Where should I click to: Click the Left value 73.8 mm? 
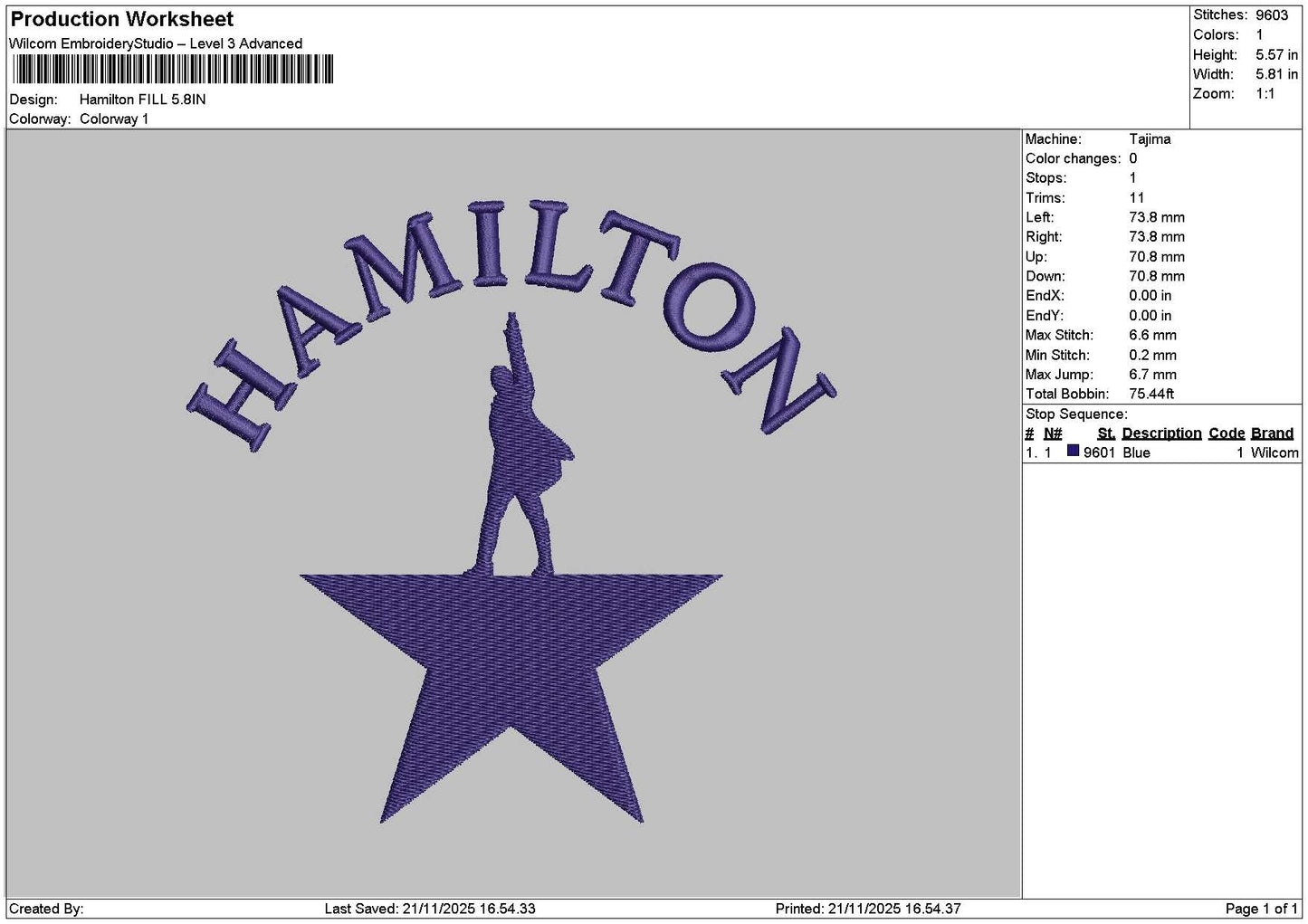tap(1157, 217)
